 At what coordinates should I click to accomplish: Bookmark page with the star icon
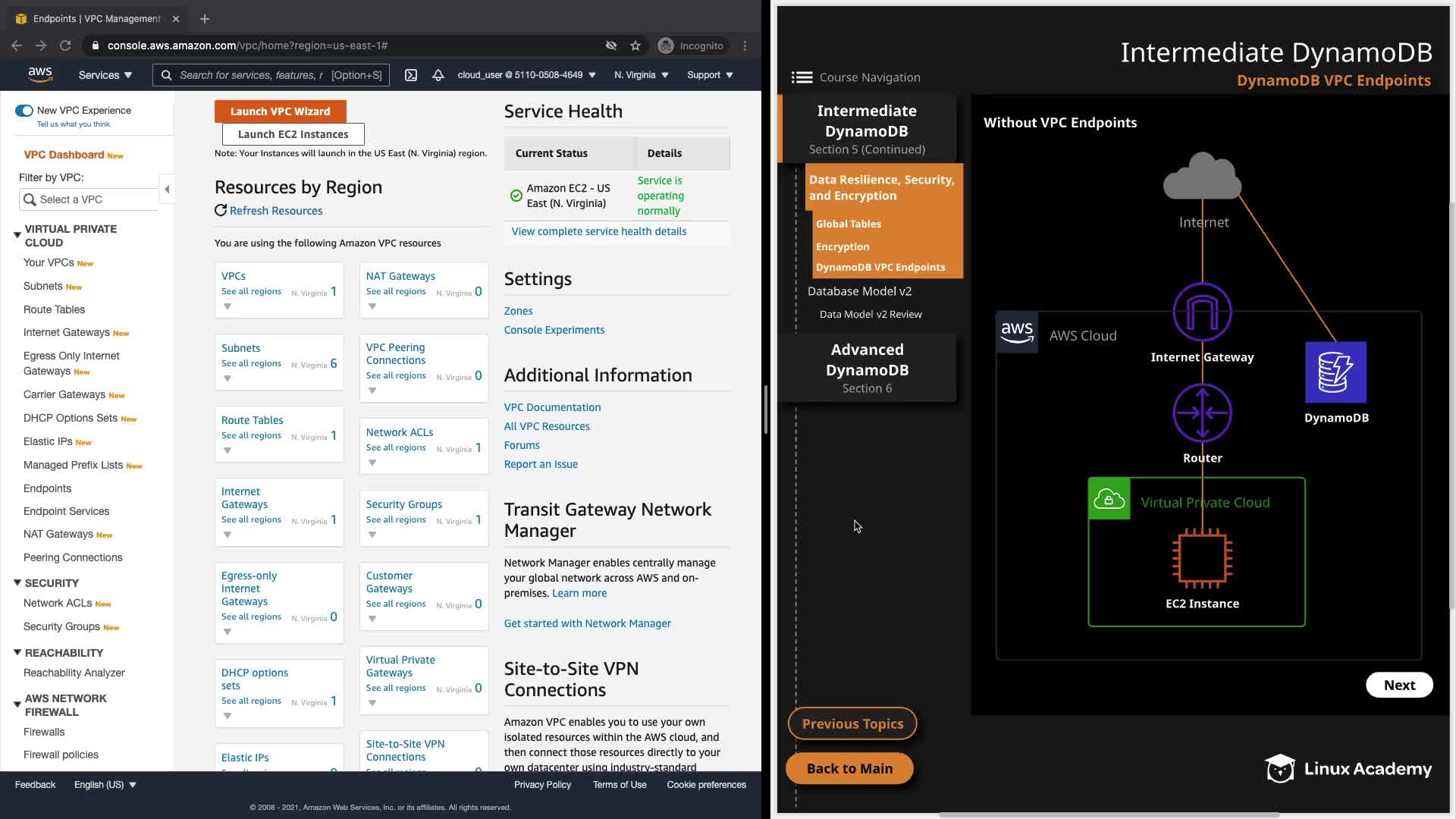[635, 45]
